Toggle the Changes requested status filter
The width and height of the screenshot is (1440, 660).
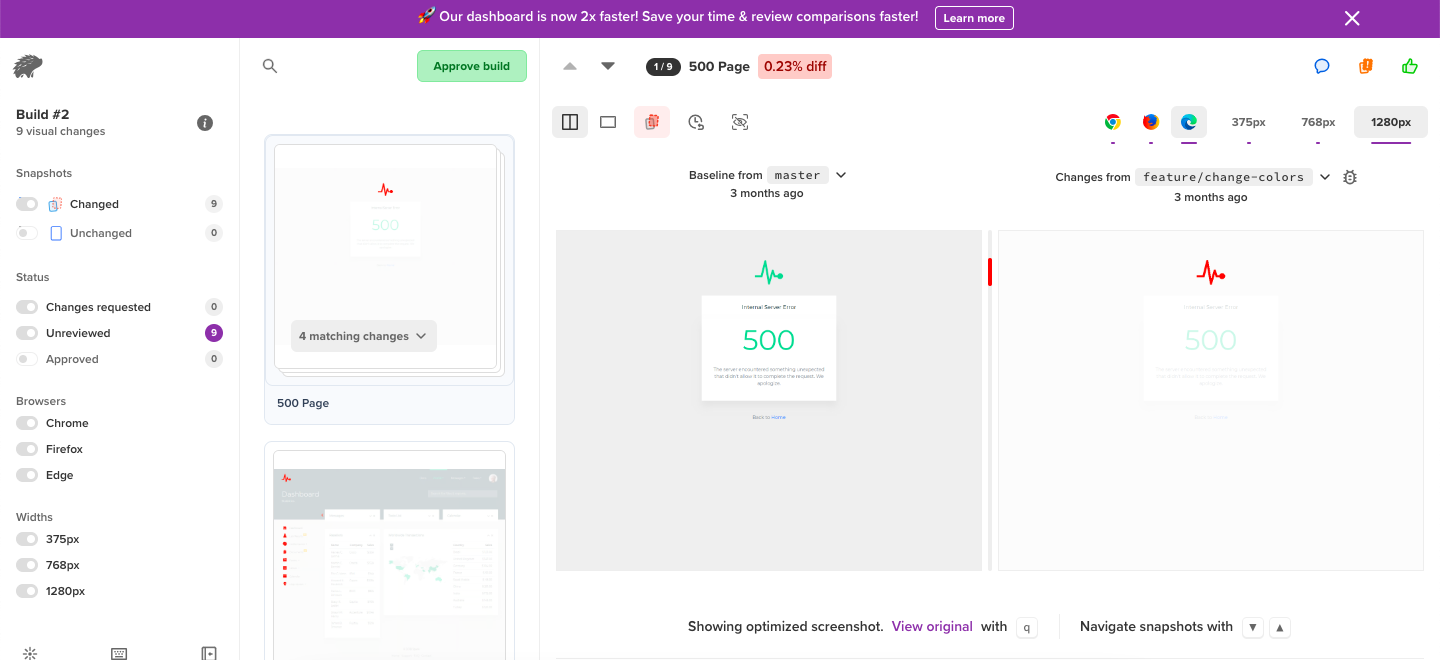[27, 307]
